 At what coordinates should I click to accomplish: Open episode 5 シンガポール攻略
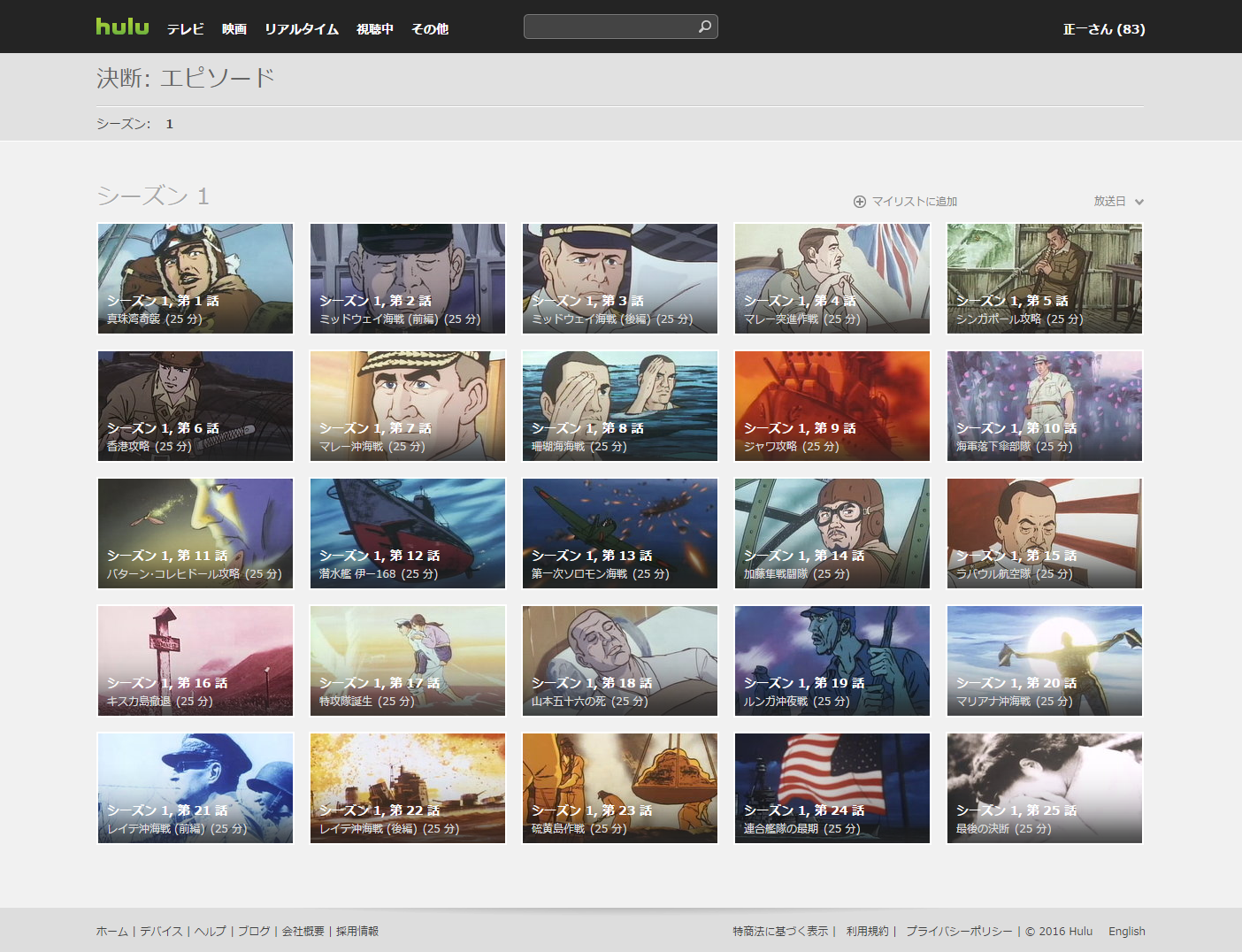click(x=1045, y=279)
